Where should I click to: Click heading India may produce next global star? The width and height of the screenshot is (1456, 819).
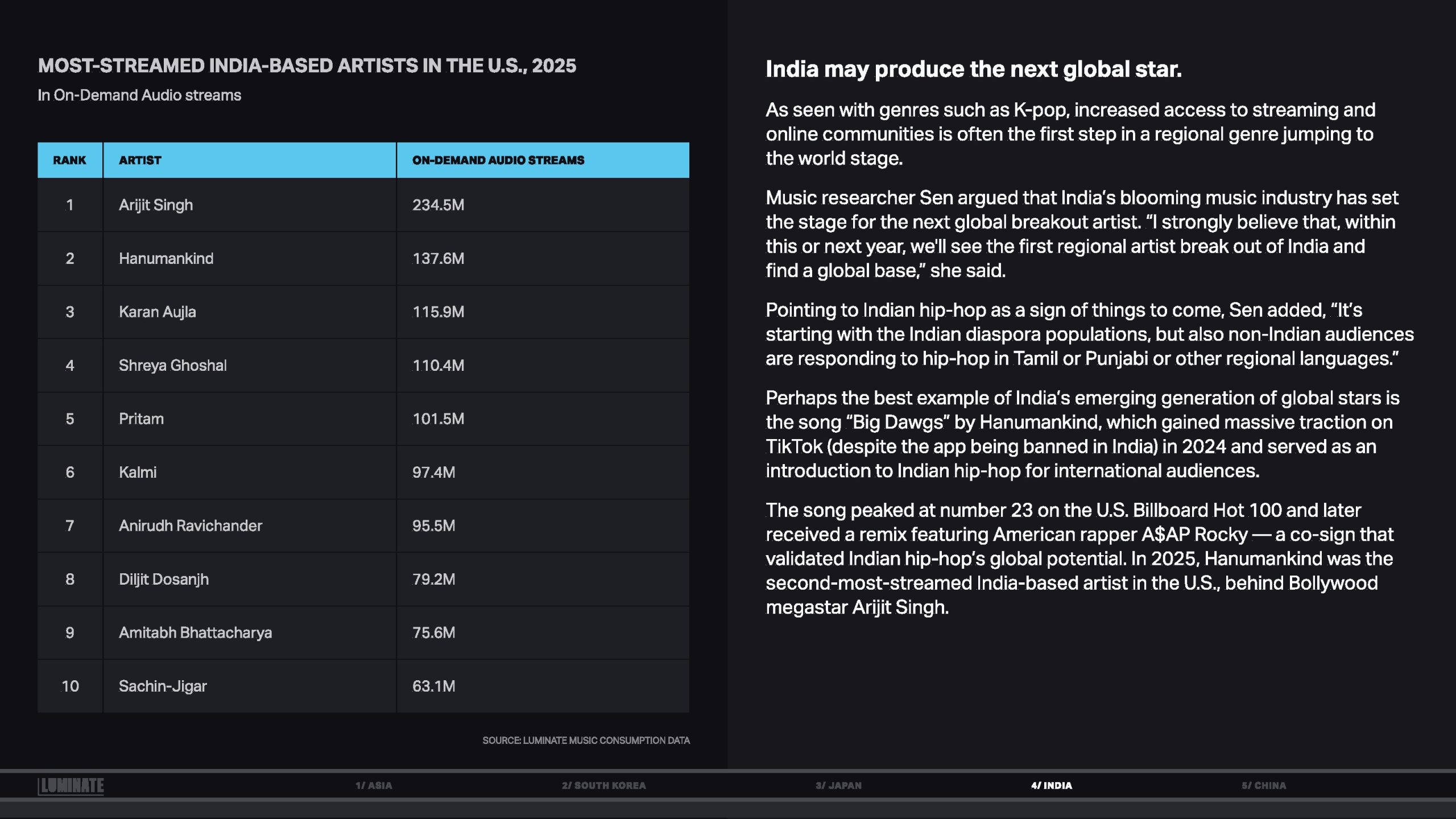[x=973, y=69]
